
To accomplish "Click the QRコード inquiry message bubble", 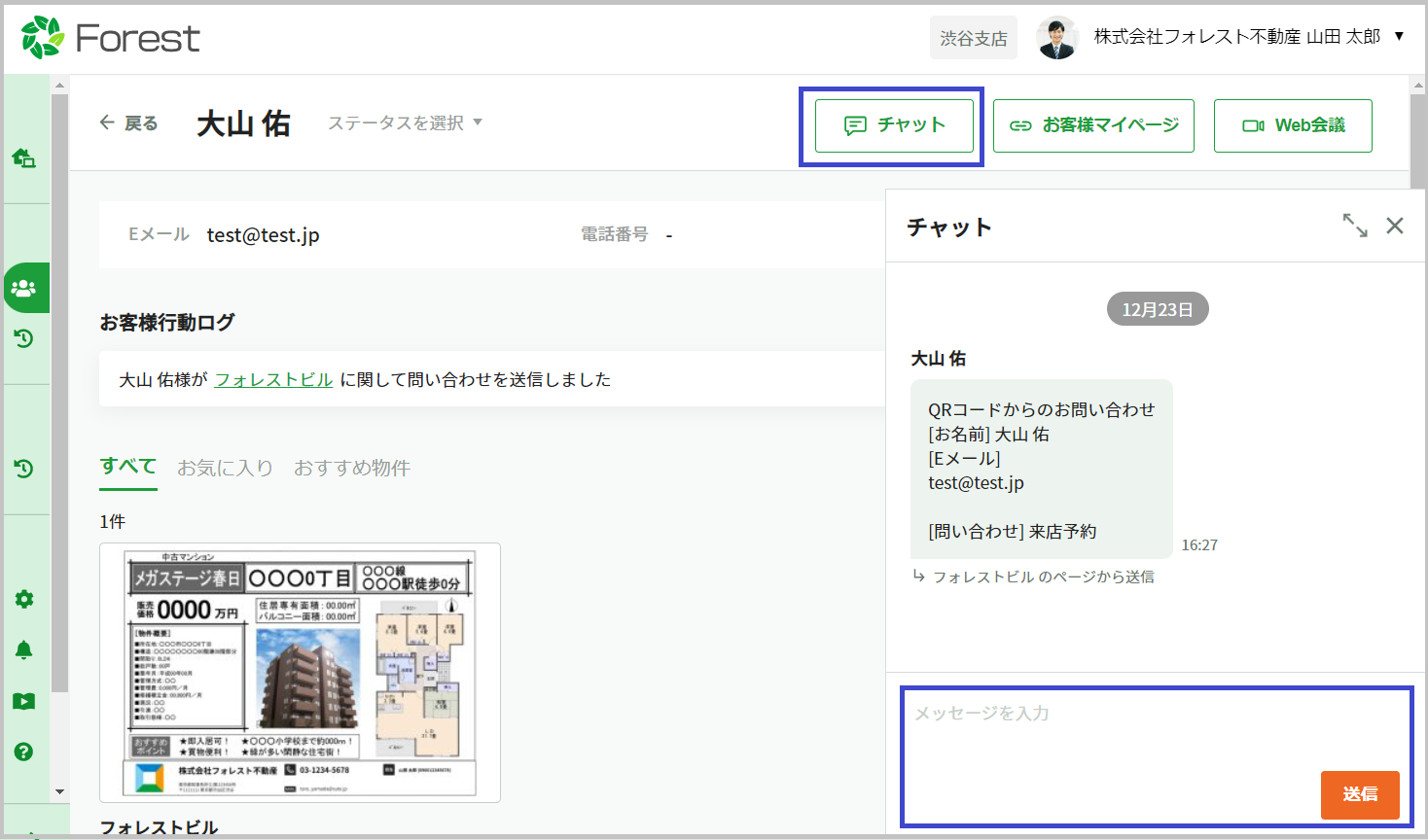I will [x=1042, y=469].
